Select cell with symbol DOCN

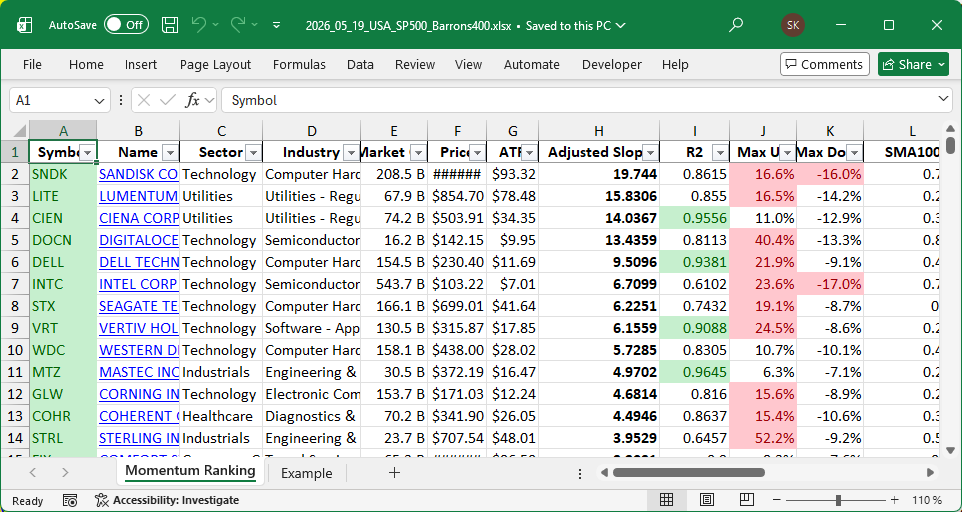pyautogui.click(x=63, y=240)
